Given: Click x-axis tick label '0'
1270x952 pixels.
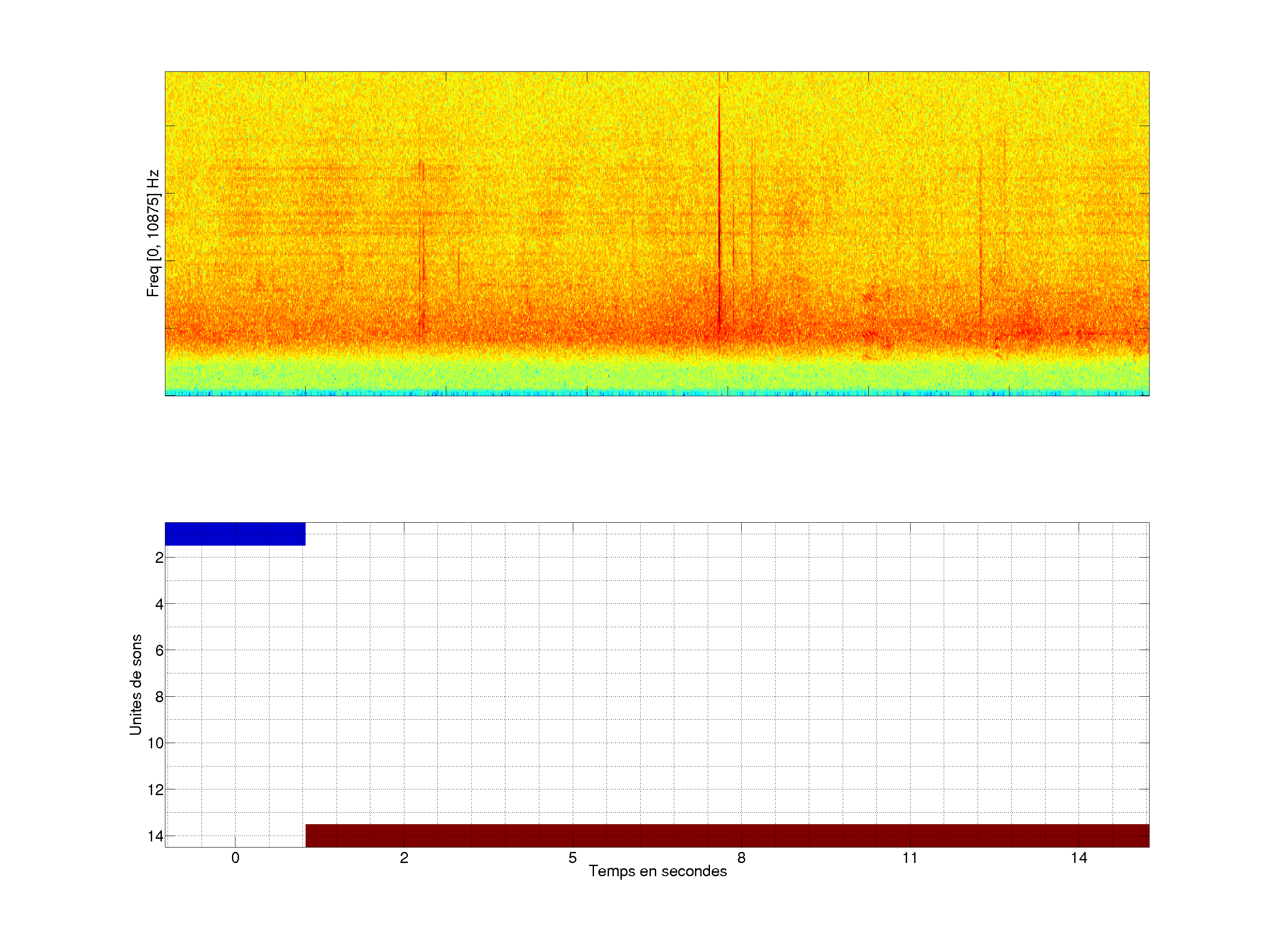Looking at the screenshot, I should [235, 858].
